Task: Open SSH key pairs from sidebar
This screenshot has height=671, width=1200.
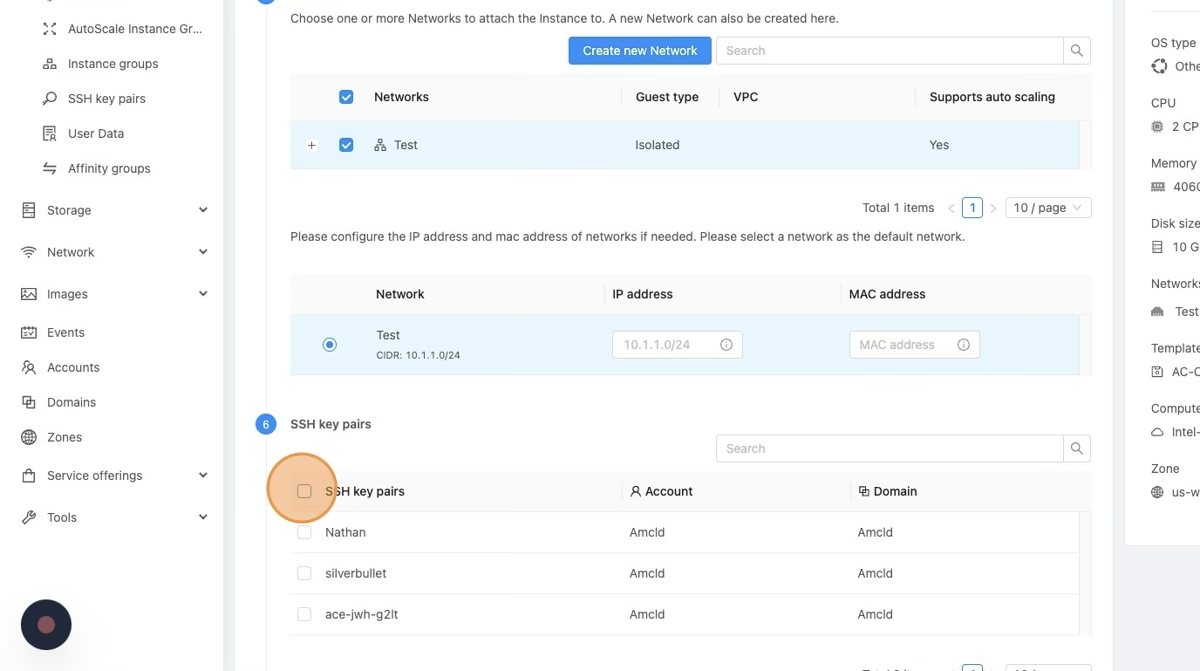Action: coord(106,99)
